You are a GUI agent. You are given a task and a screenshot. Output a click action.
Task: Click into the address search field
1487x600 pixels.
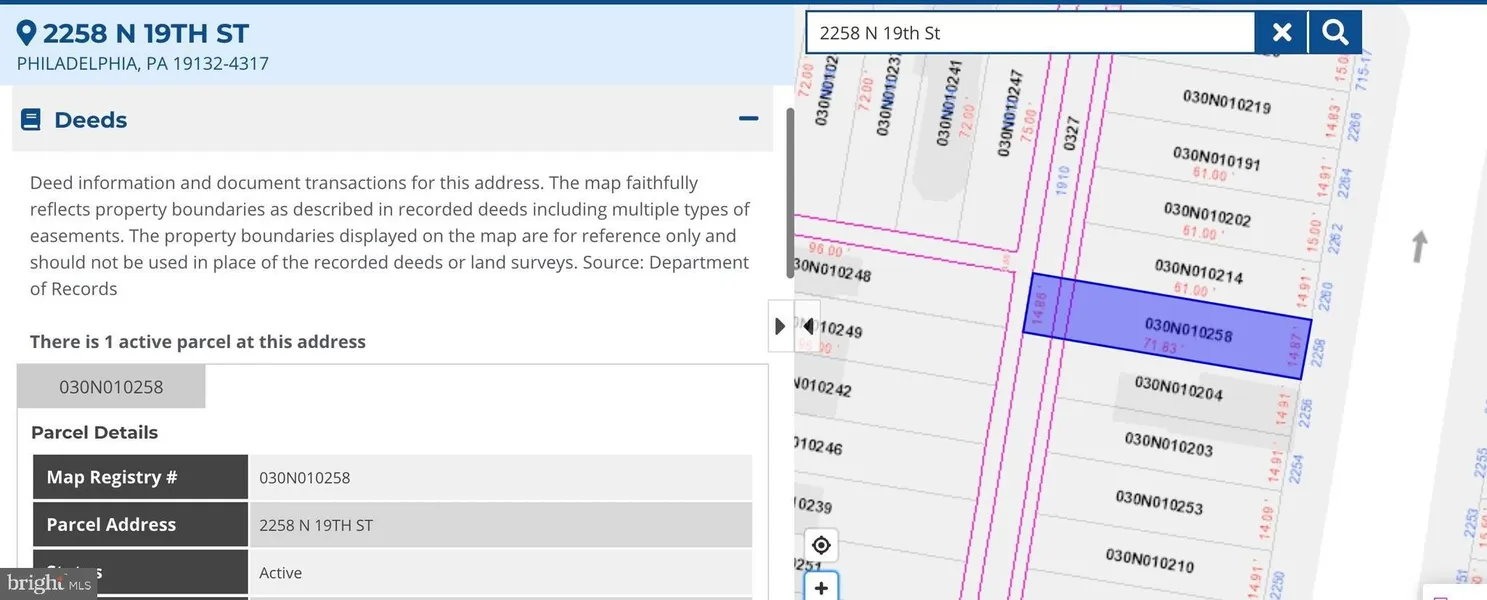pyautogui.click(x=1030, y=33)
